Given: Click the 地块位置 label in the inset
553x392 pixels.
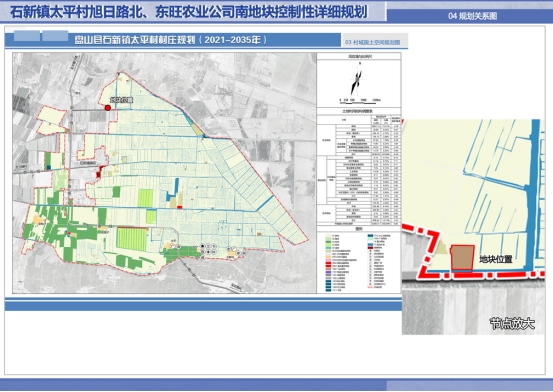Looking at the screenshot, I should [496, 259].
